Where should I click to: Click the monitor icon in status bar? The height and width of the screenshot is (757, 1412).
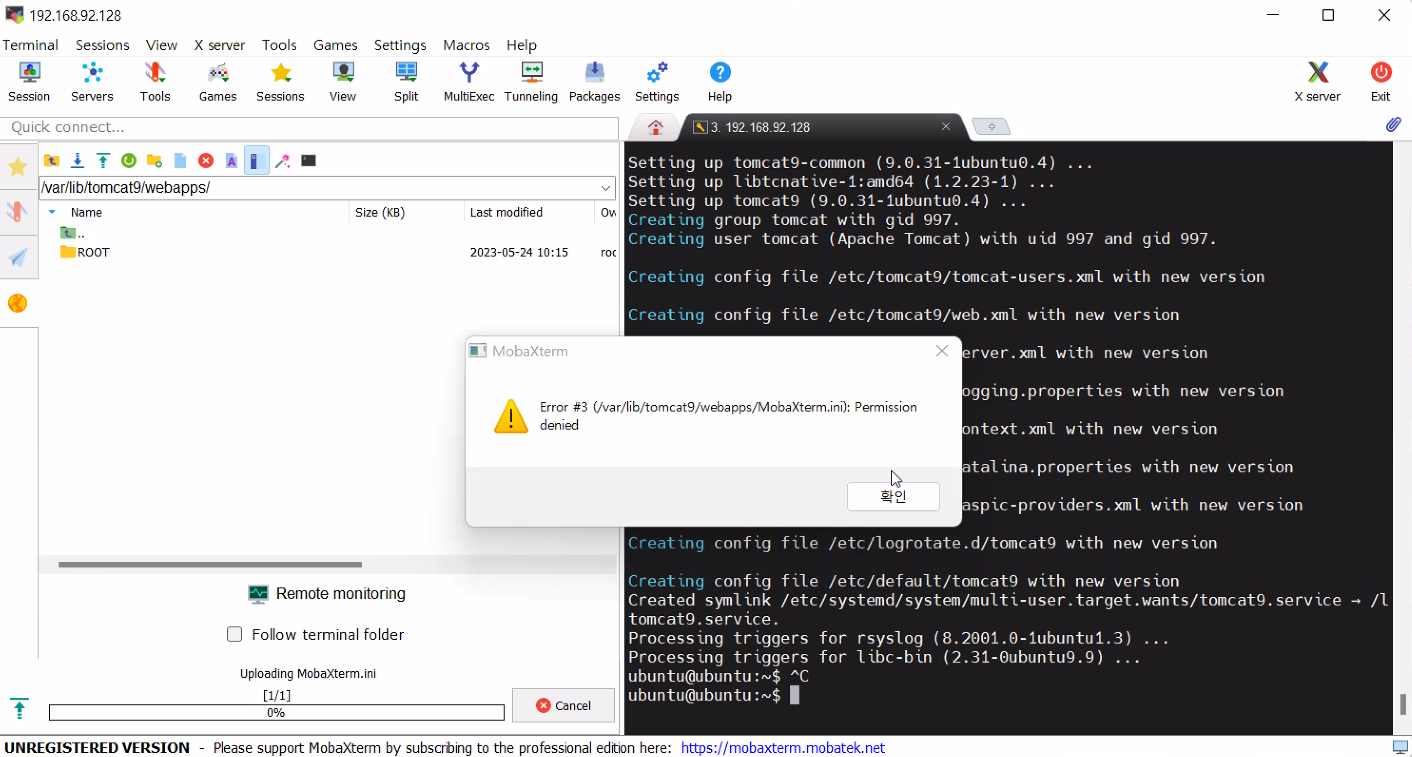[1400, 748]
